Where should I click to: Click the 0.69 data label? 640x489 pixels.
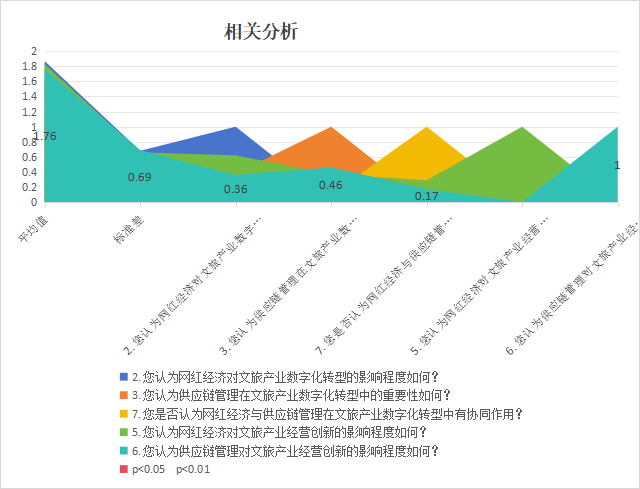pyautogui.click(x=140, y=177)
